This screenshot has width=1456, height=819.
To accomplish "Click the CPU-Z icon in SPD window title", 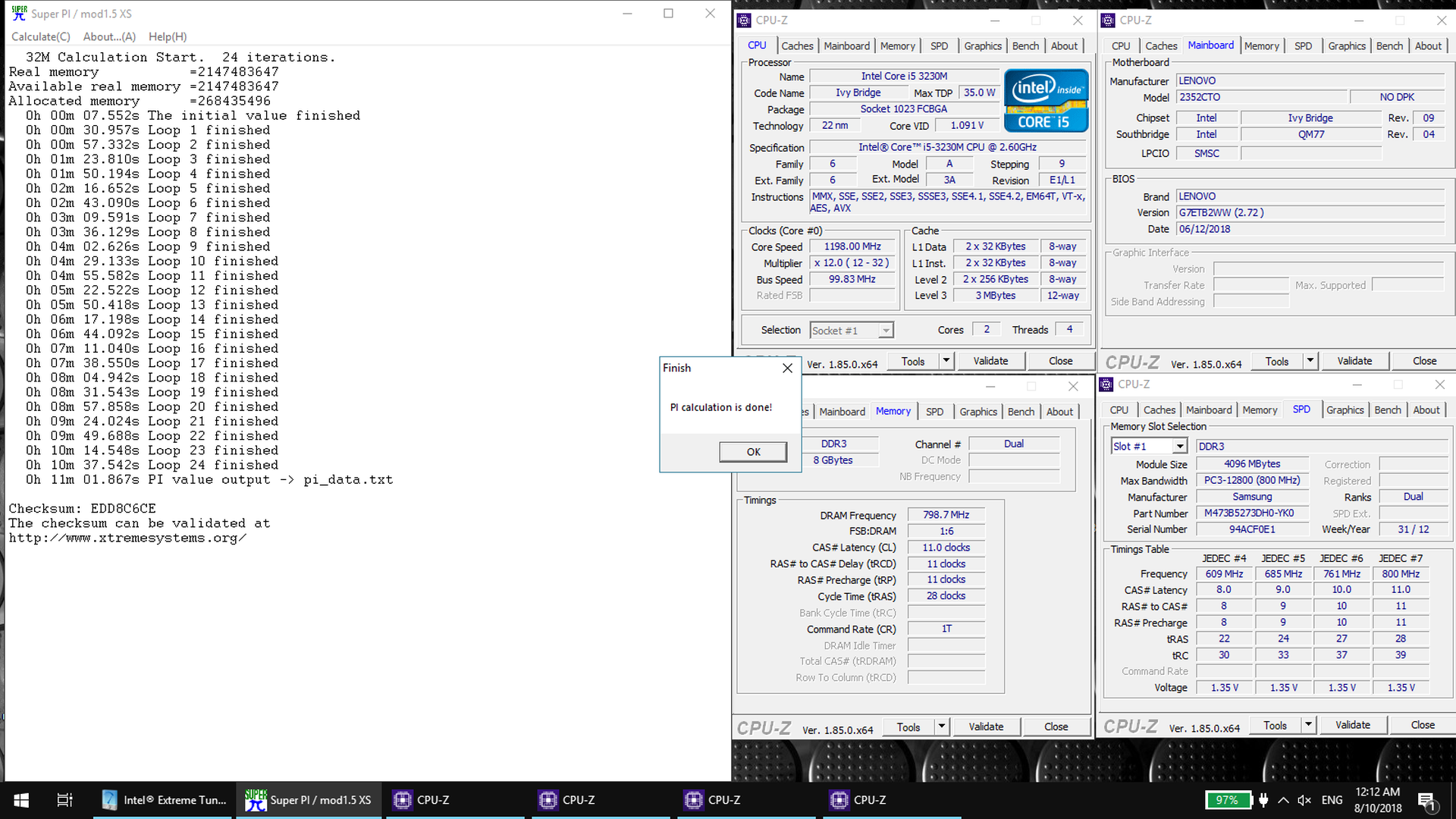I will pos(1106,384).
